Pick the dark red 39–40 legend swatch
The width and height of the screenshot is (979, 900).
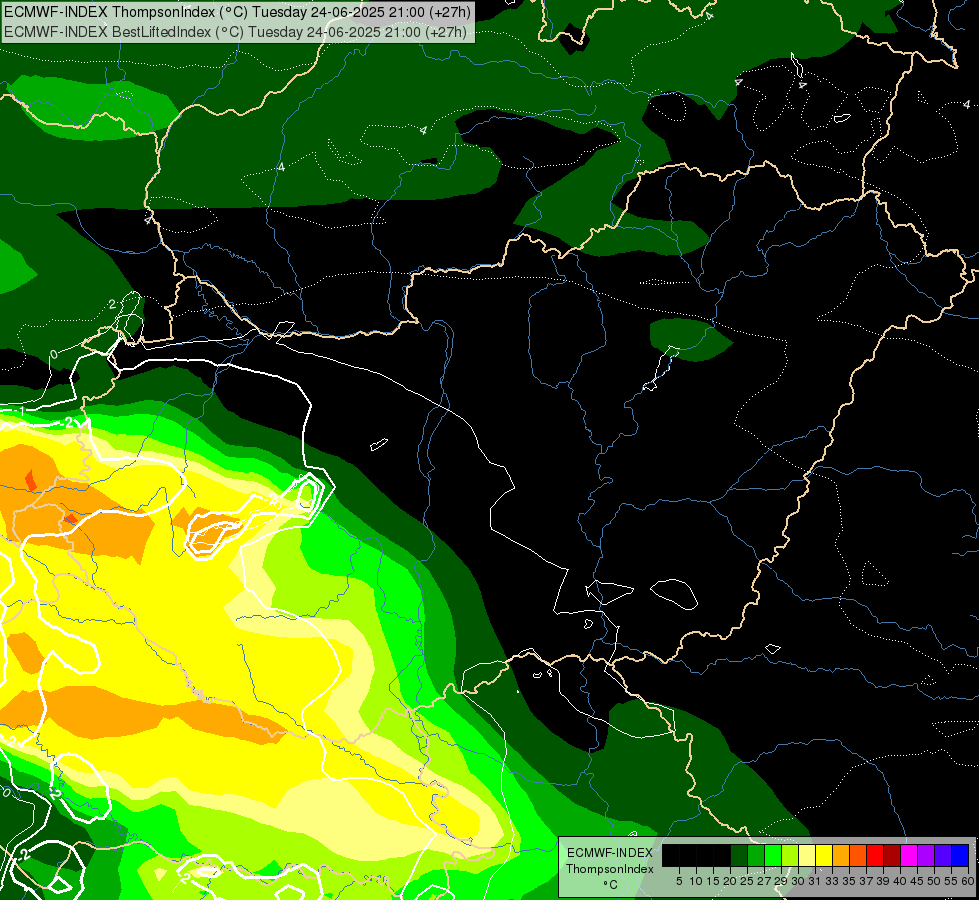point(892,855)
